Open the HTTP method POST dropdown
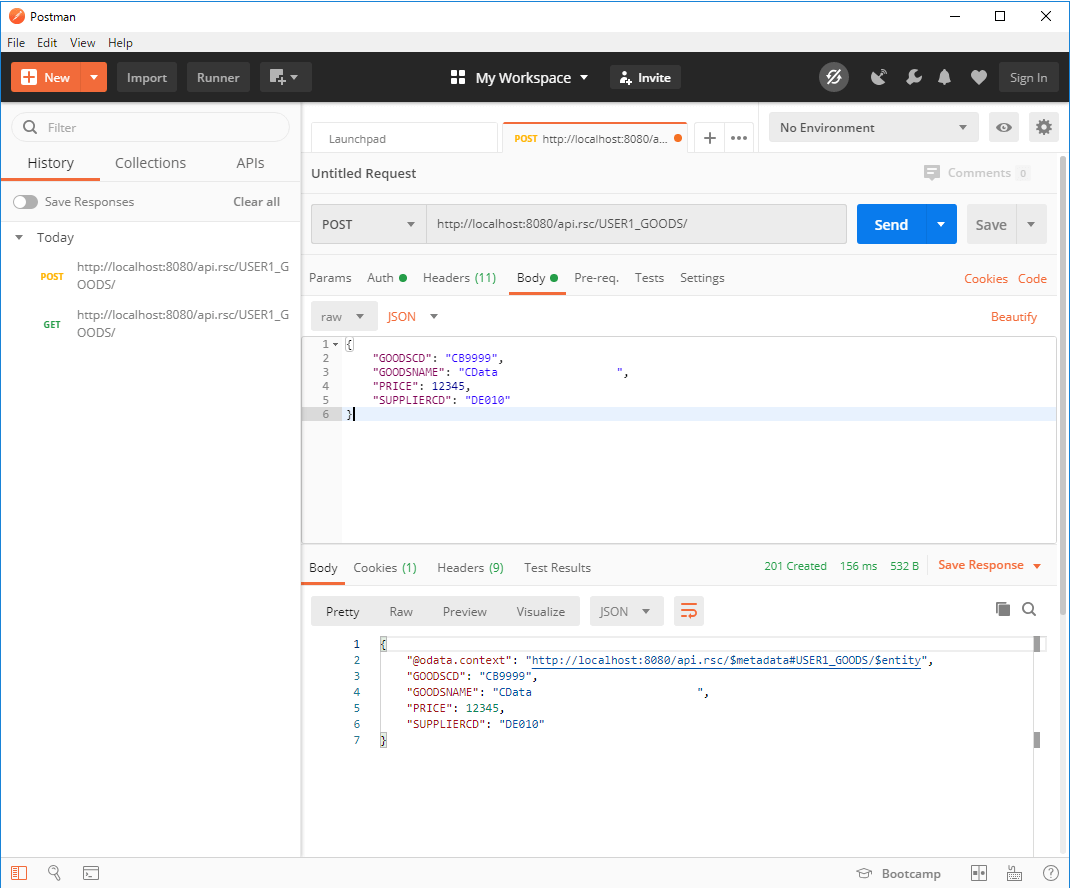Viewport: 1070px width, 888px height. coord(368,225)
